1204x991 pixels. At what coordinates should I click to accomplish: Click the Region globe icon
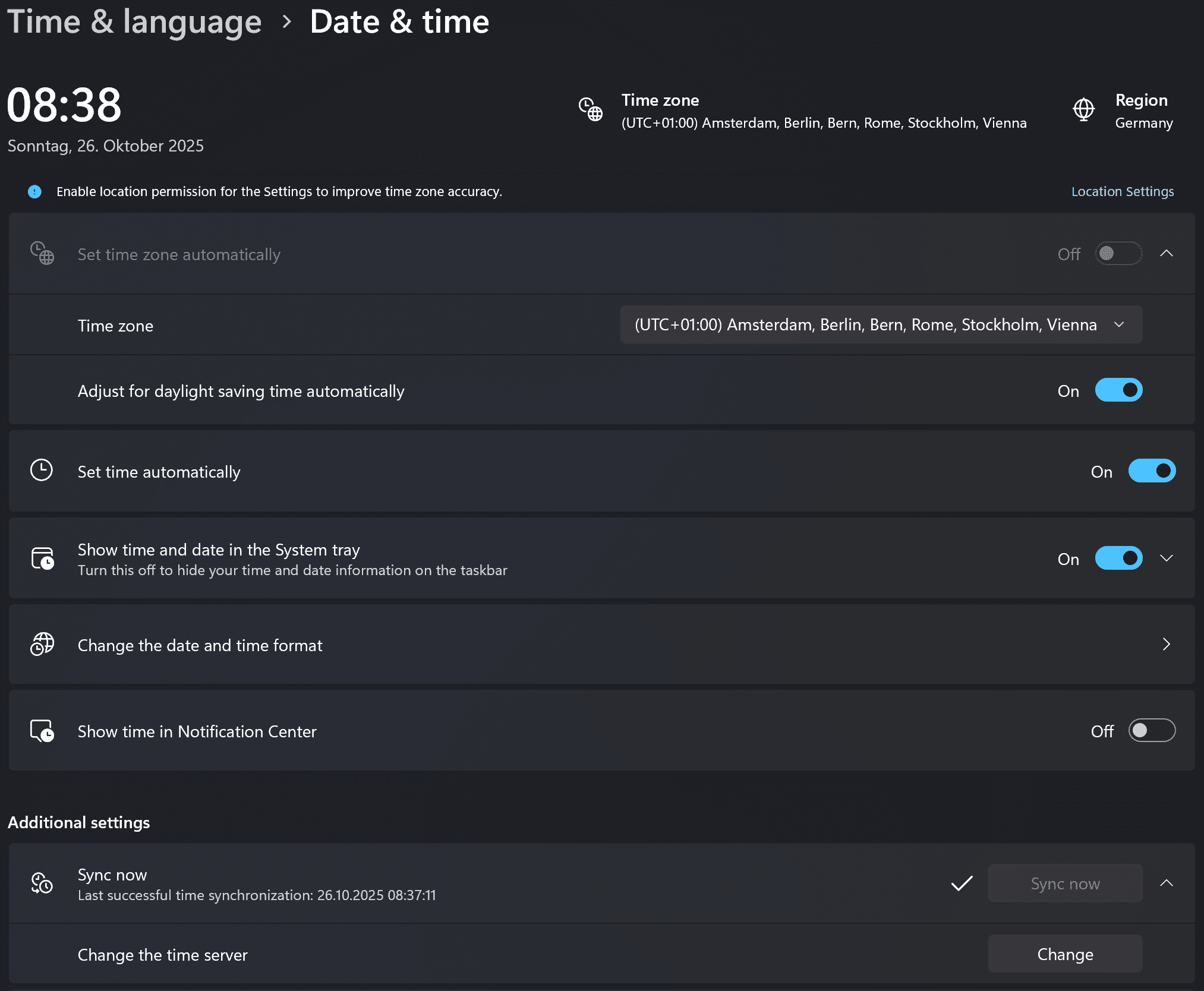tap(1083, 110)
